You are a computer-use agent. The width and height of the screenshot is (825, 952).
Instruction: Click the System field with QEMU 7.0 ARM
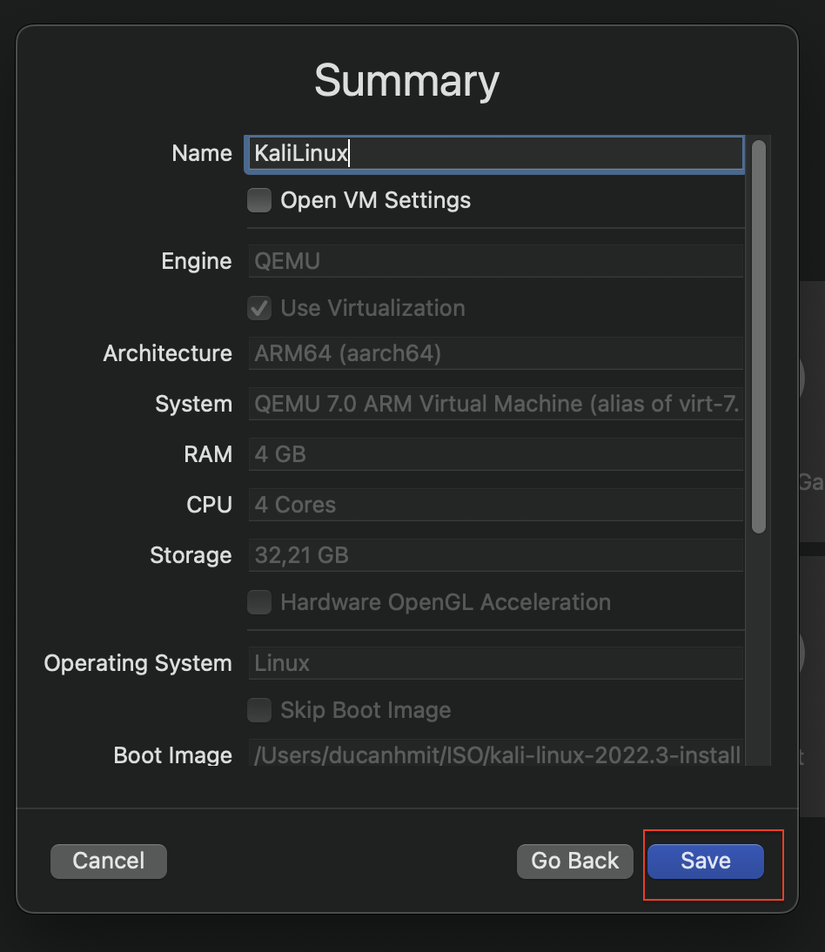494,404
